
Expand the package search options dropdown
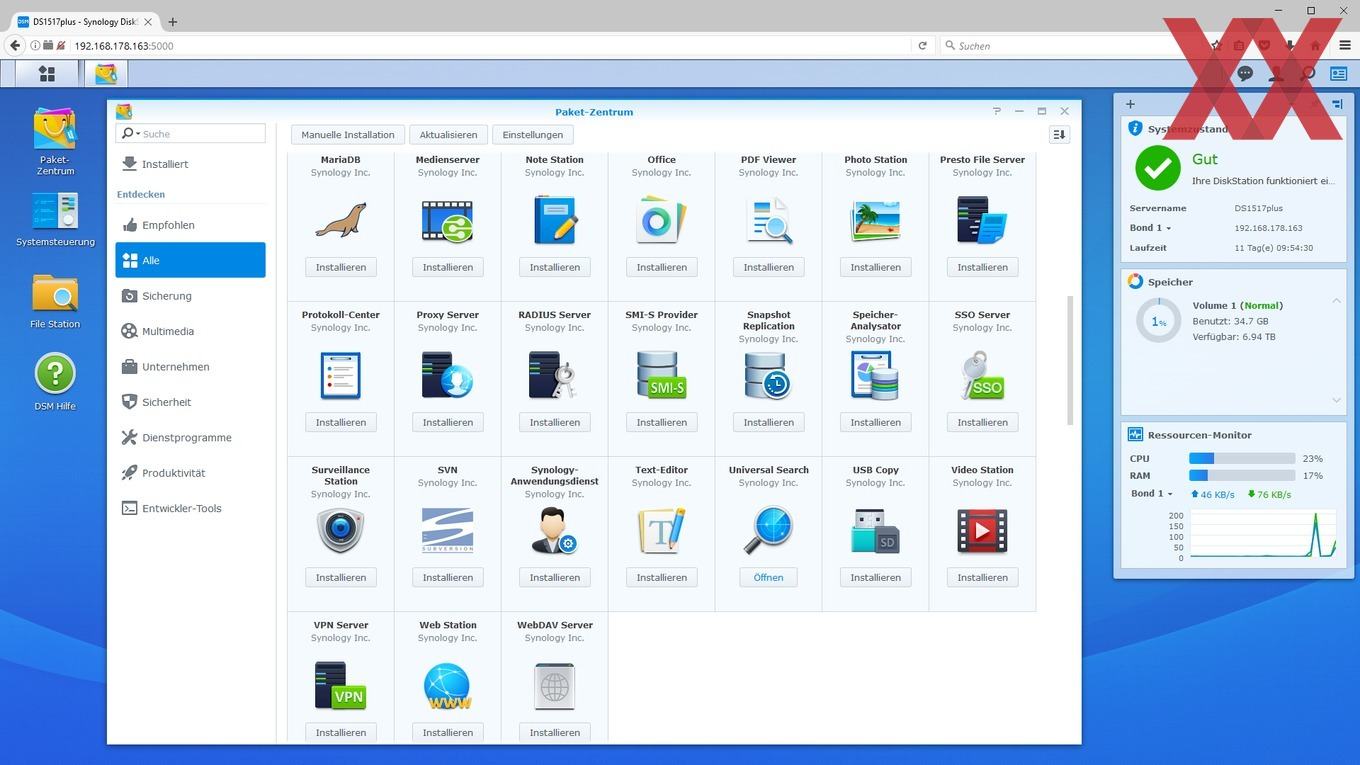(130, 133)
